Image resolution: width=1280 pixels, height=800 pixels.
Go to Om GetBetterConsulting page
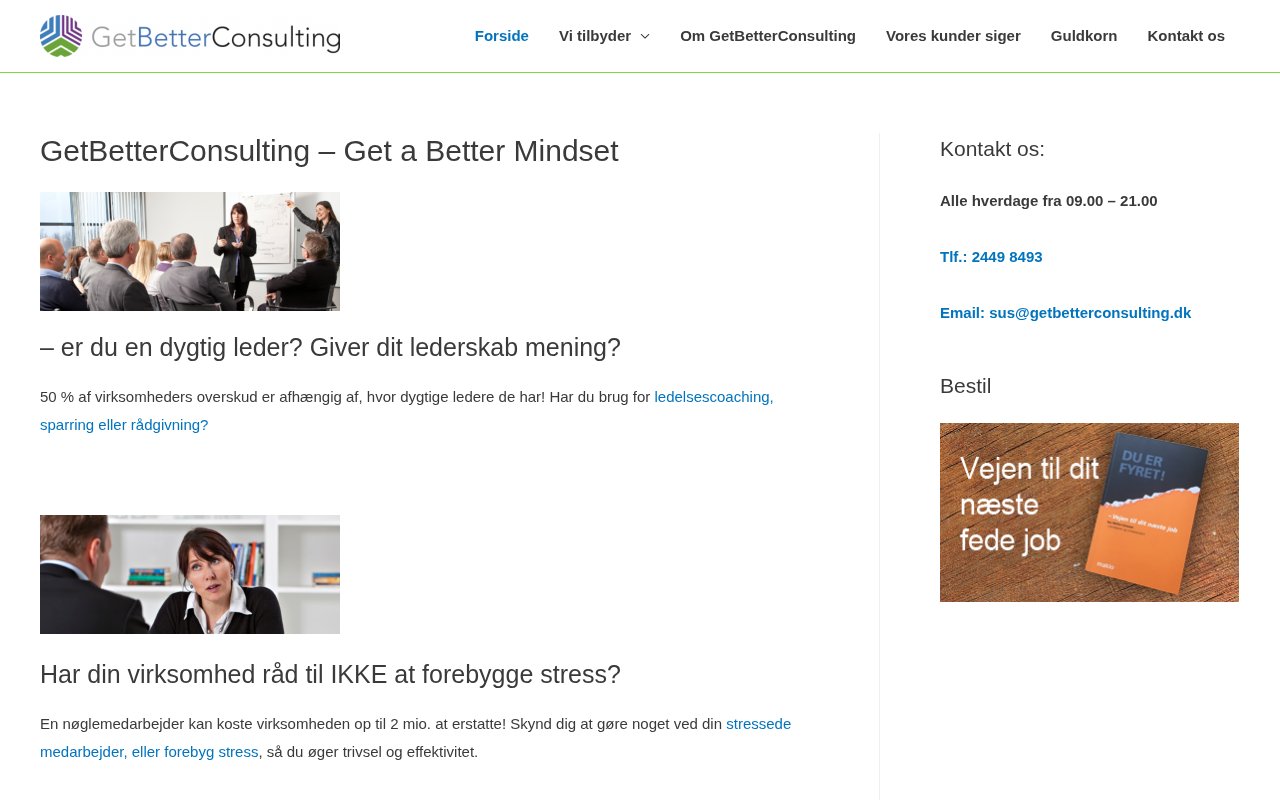[767, 36]
